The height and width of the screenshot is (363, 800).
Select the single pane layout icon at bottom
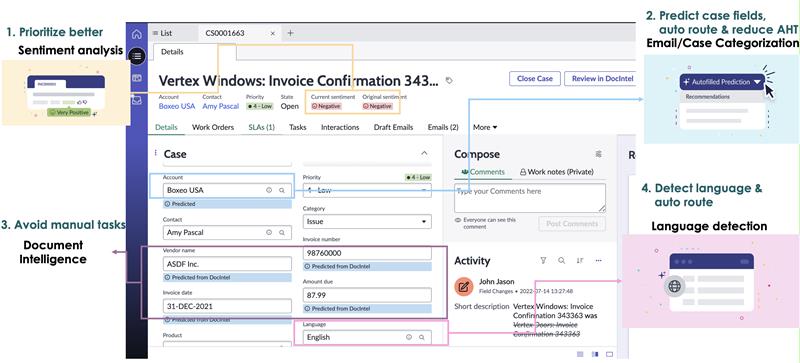pyautogui.click(x=609, y=354)
